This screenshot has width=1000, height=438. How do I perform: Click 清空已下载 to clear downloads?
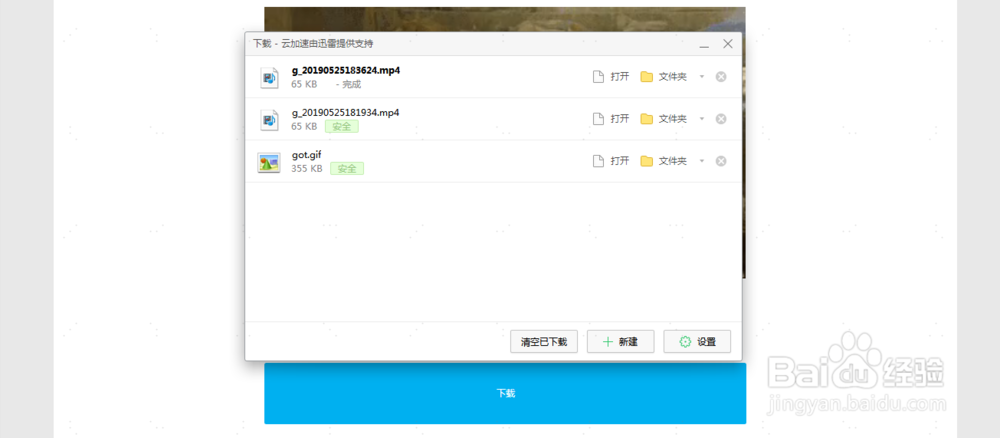(544, 342)
